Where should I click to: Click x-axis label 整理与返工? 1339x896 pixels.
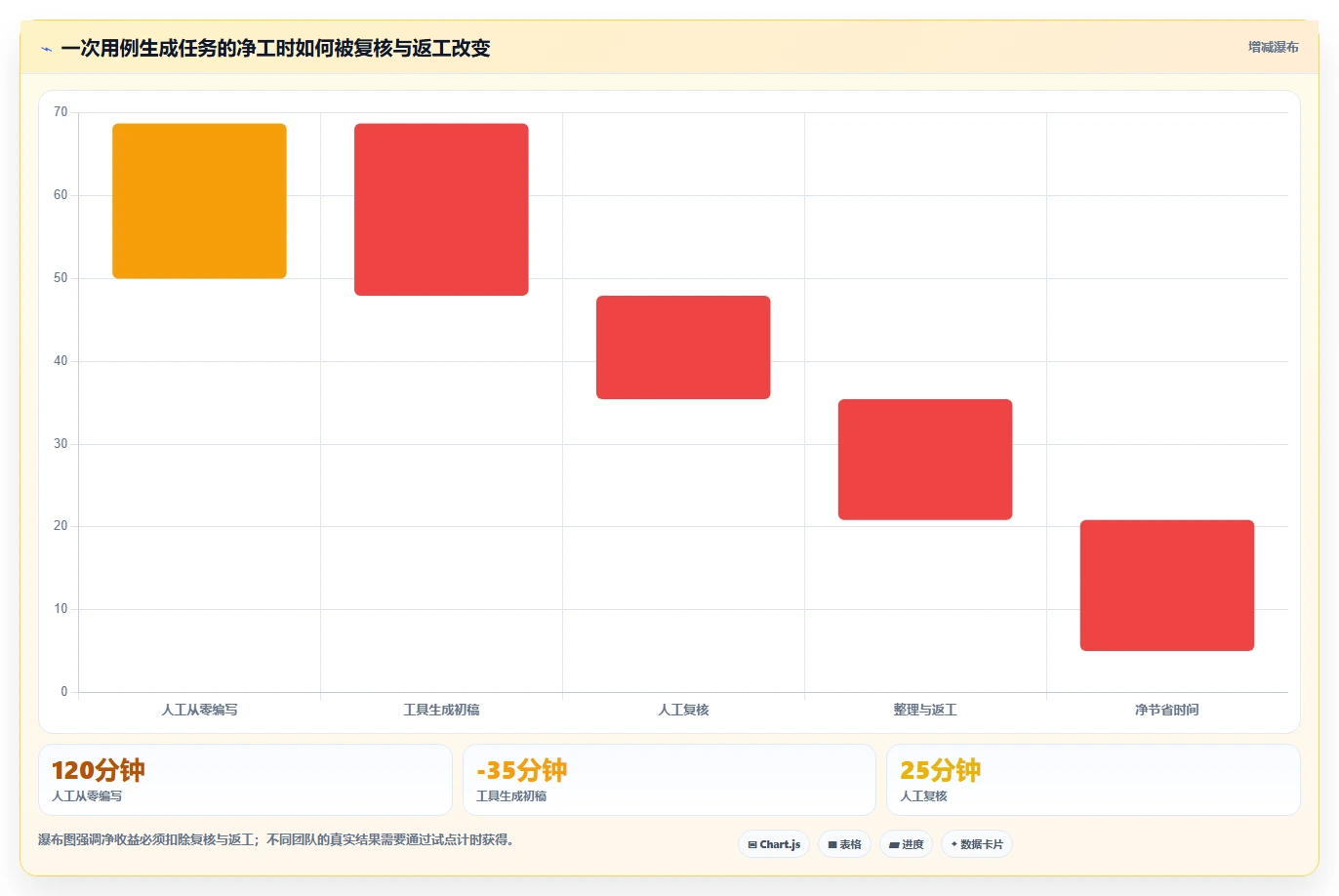click(x=925, y=710)
